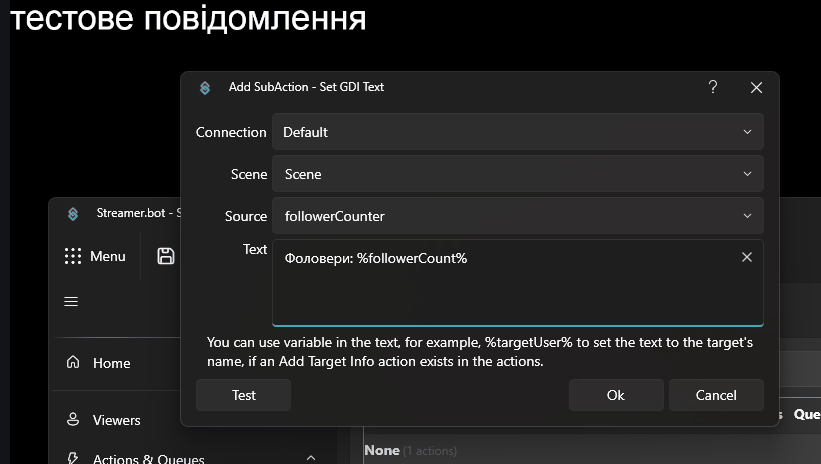
Task: Open the Menu grid icon in Streamer.bot
Action: point(73,256)
